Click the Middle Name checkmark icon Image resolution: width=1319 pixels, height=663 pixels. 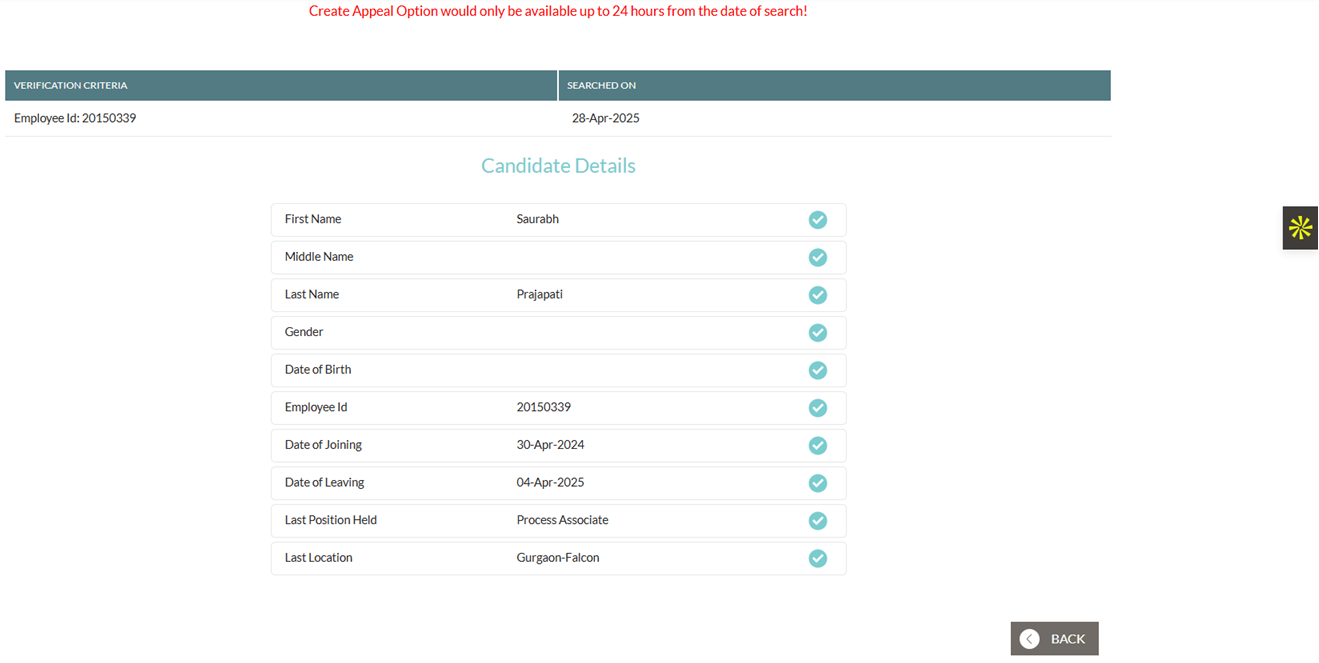click(817, 258)
